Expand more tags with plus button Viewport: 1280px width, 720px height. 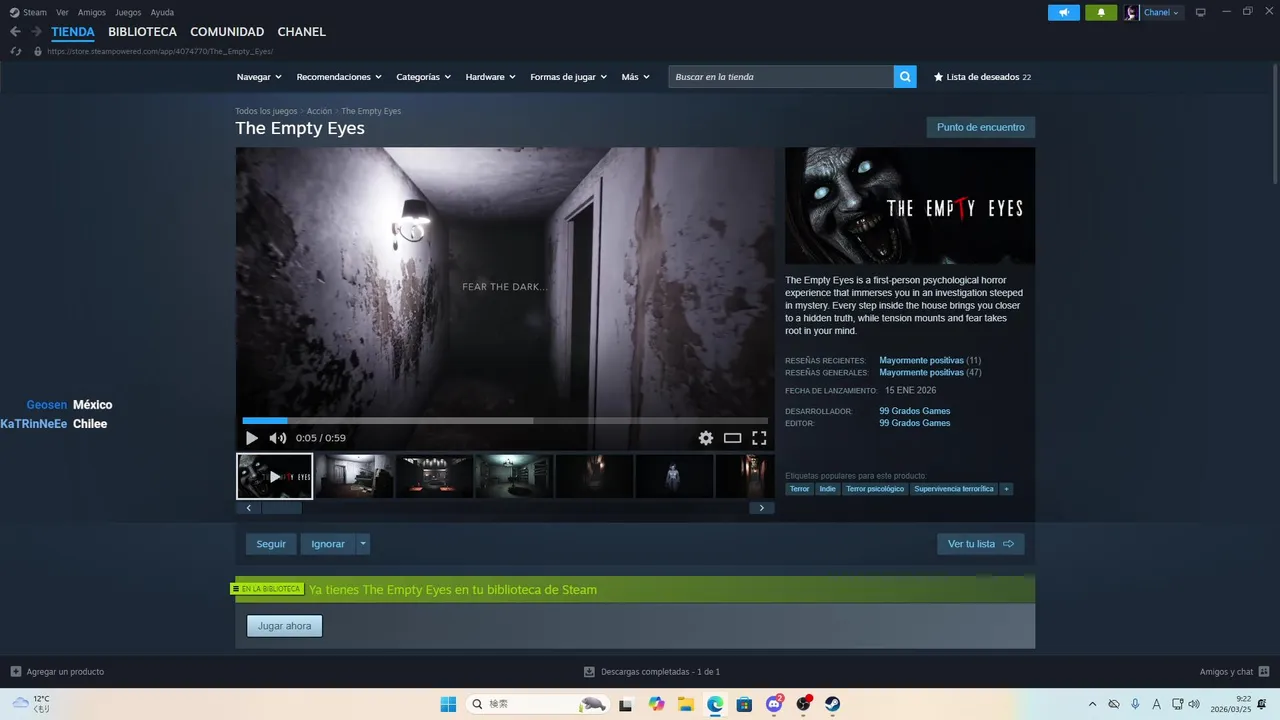click(1006, 489)
